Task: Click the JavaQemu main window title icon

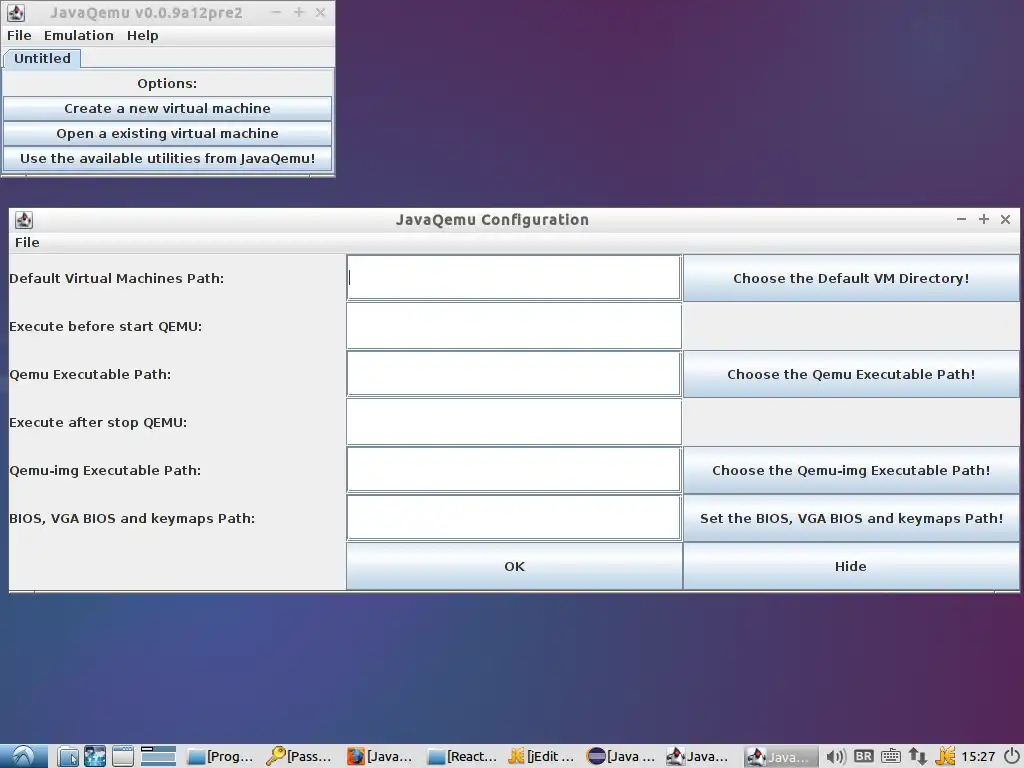Action: coord(16,12)
